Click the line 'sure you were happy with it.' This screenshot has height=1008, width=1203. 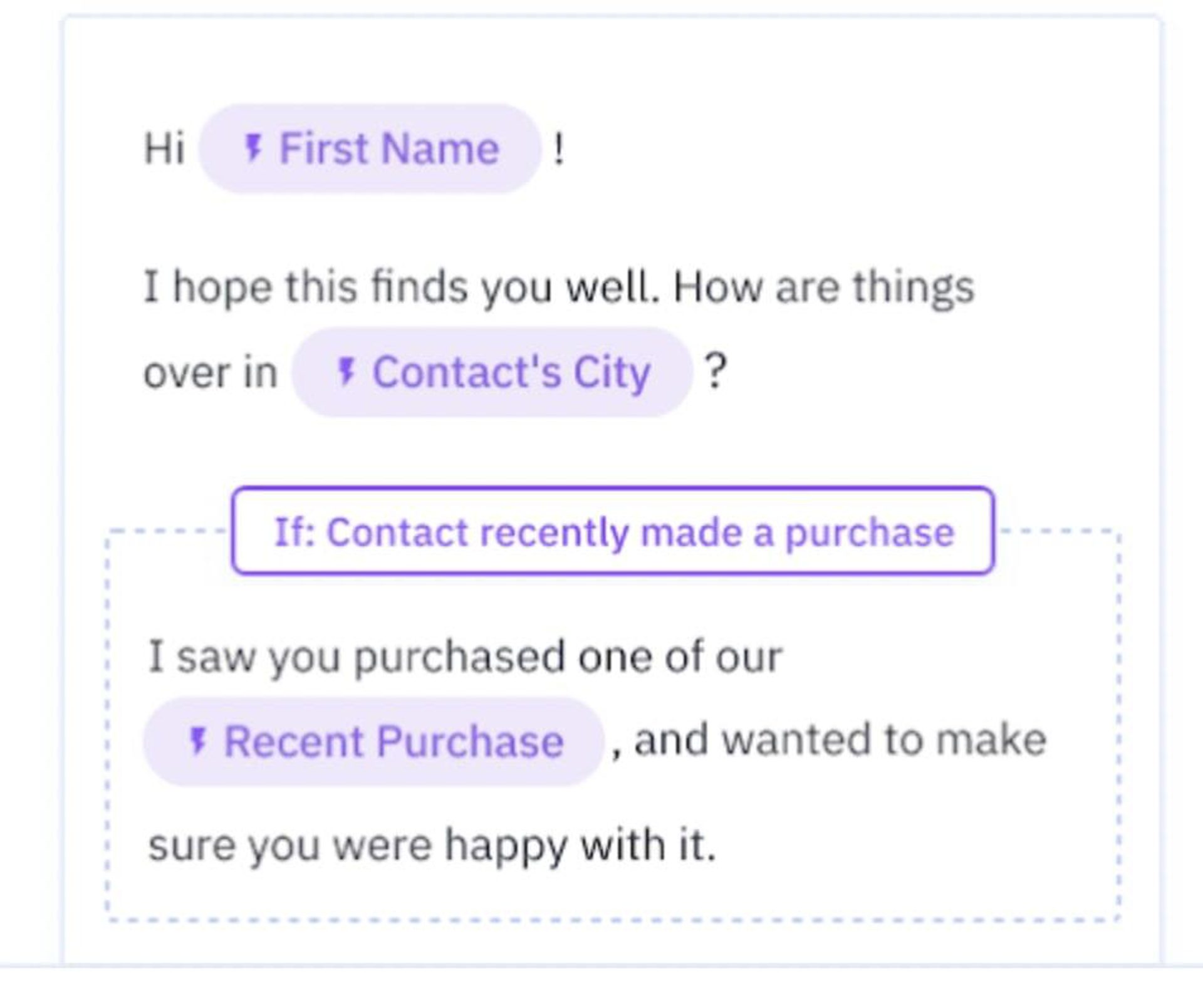point(431,844)
